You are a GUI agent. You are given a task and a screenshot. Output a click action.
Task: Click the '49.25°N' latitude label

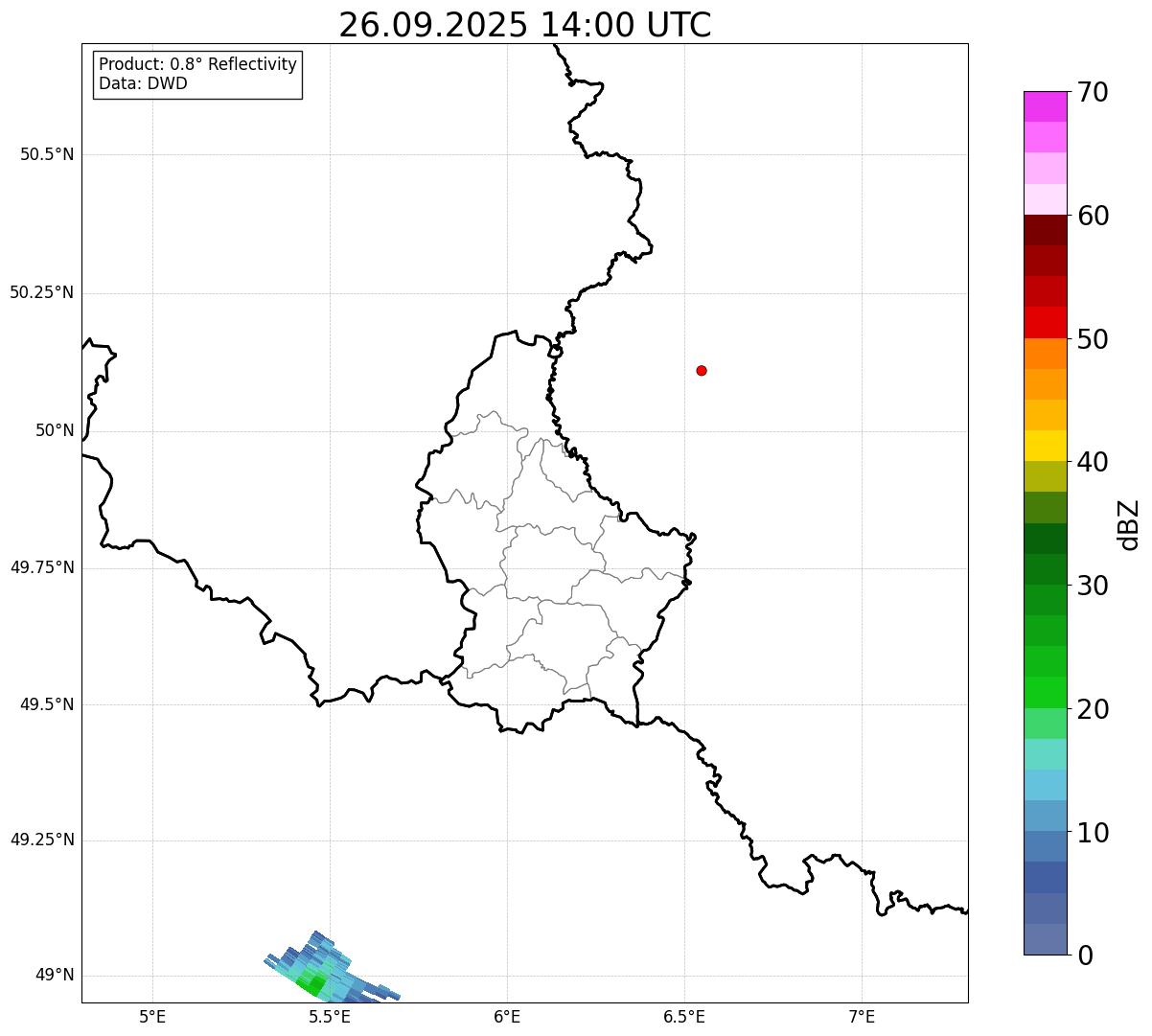click(41, 840)
